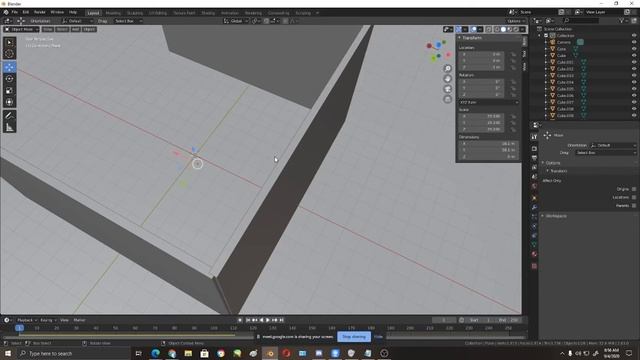Open the Edit menu
Image resolution: width=640 pixels, height=360 pixels.
(x=25, y=12)
